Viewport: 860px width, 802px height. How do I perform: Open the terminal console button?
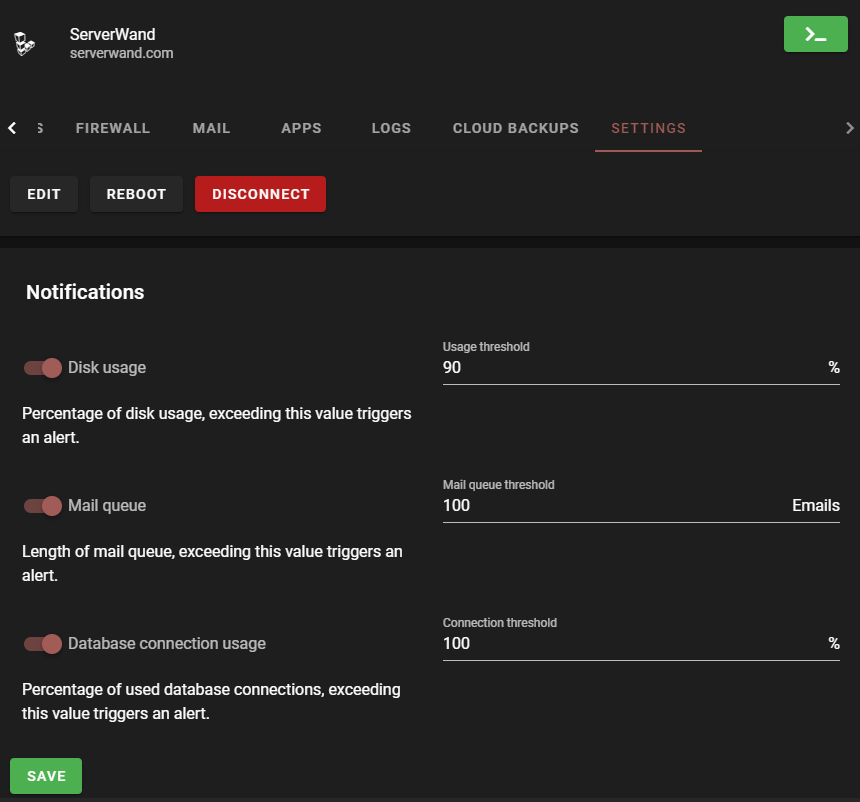point(815,34)
